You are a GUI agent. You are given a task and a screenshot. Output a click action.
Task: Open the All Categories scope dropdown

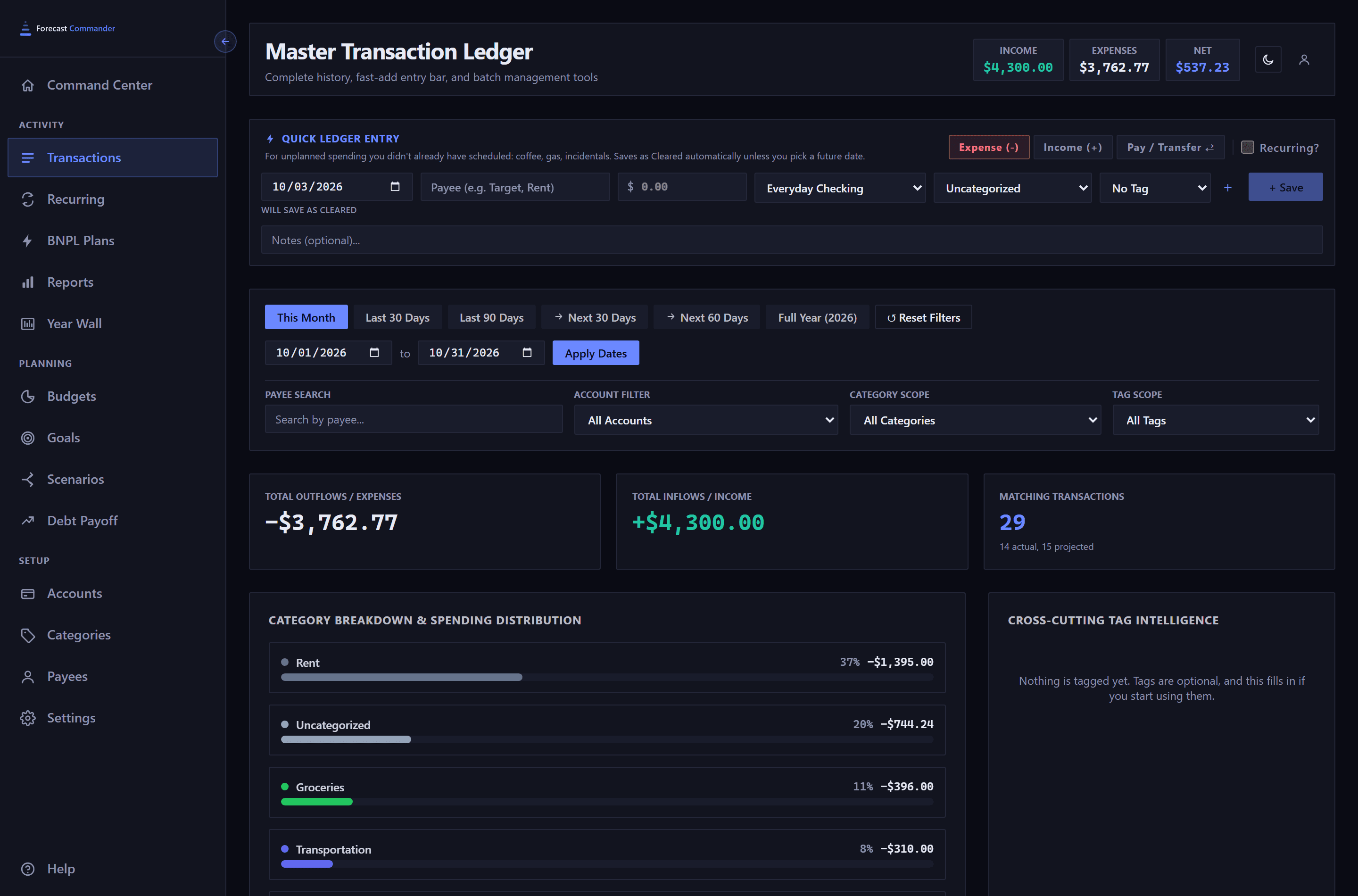(975, 419)
